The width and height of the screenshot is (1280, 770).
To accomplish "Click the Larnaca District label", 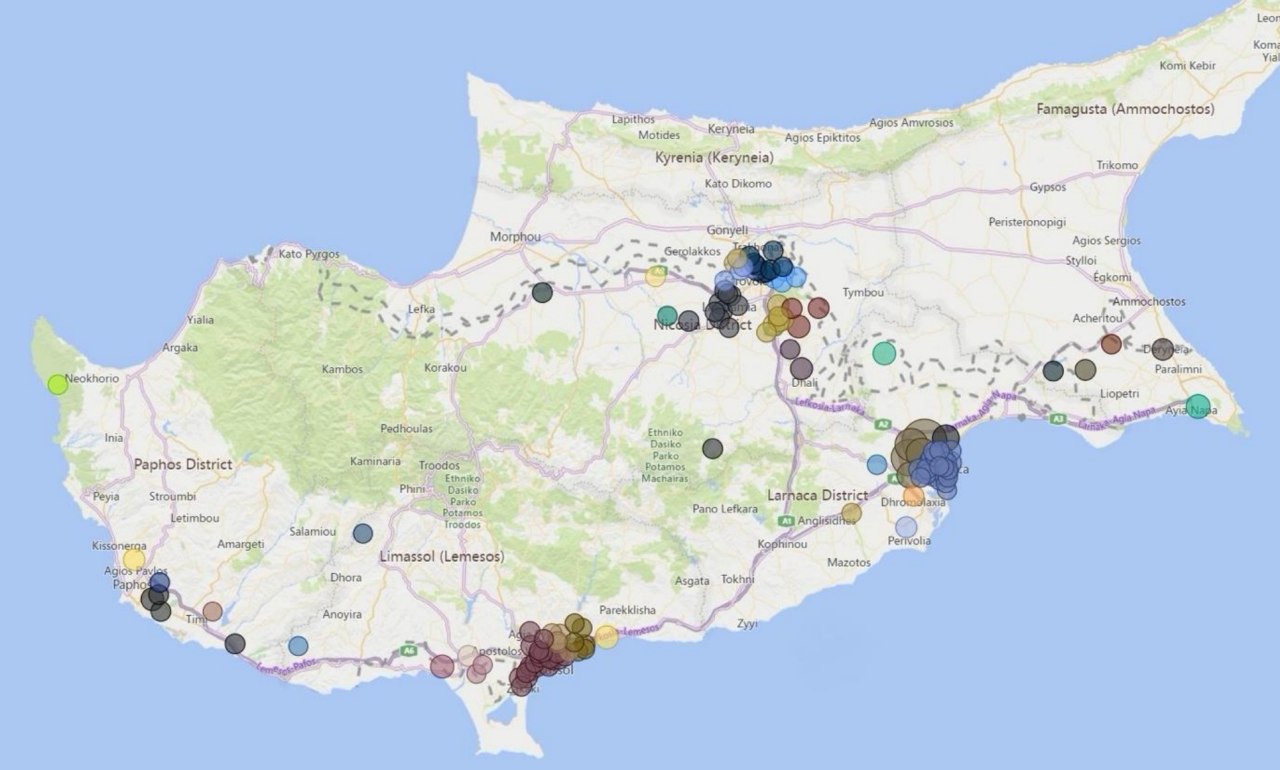I will pyautogui.click(x=817, y=495).
